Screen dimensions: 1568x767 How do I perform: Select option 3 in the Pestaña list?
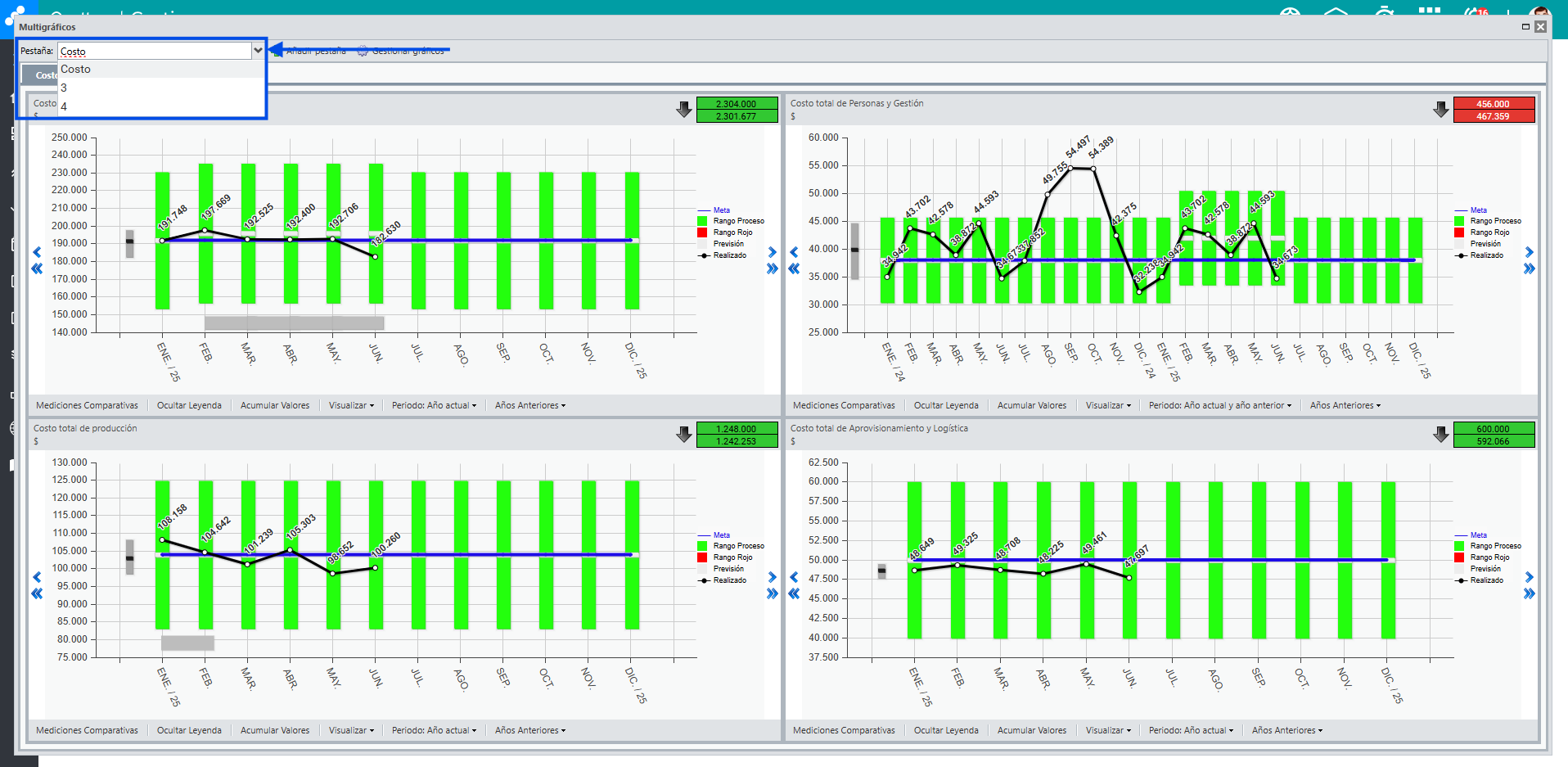pyautogui.click(x=64, y=88)
